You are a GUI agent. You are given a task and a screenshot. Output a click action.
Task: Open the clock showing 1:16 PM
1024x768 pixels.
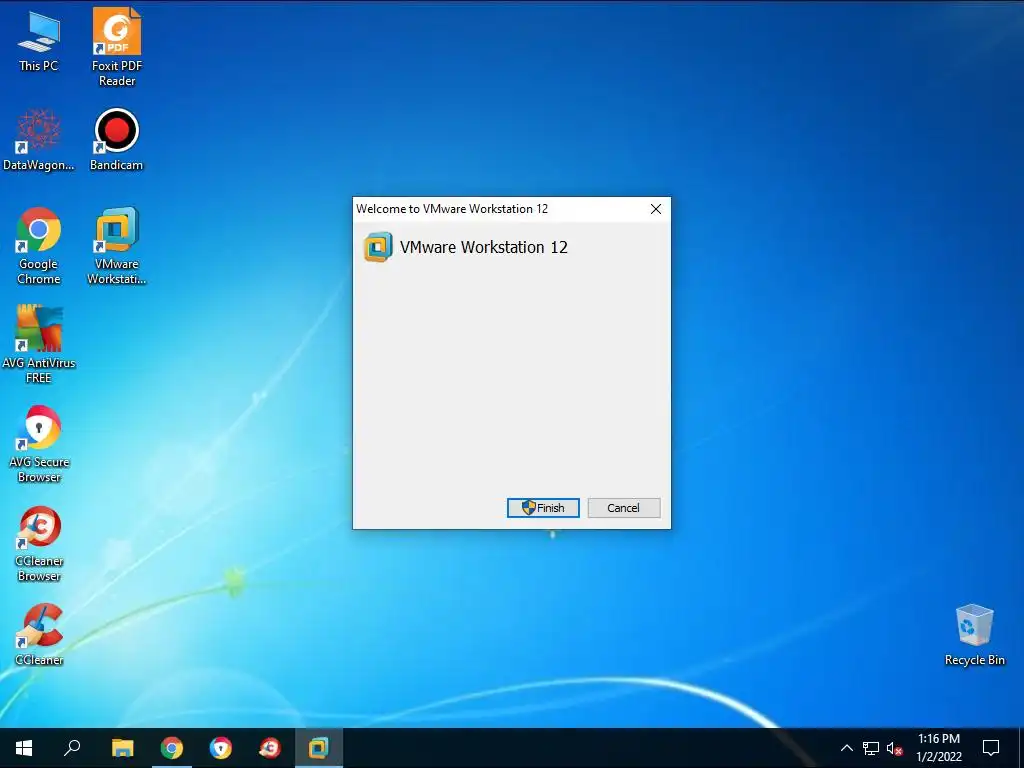point(939,748)
